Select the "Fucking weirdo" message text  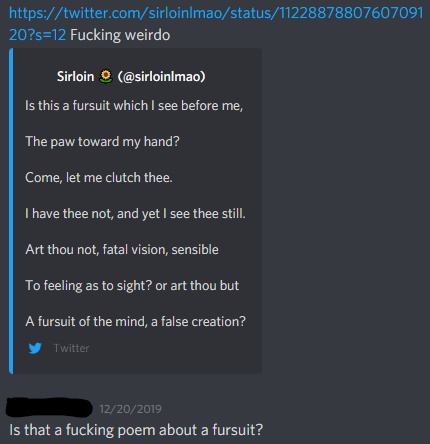tap(120, 35)
